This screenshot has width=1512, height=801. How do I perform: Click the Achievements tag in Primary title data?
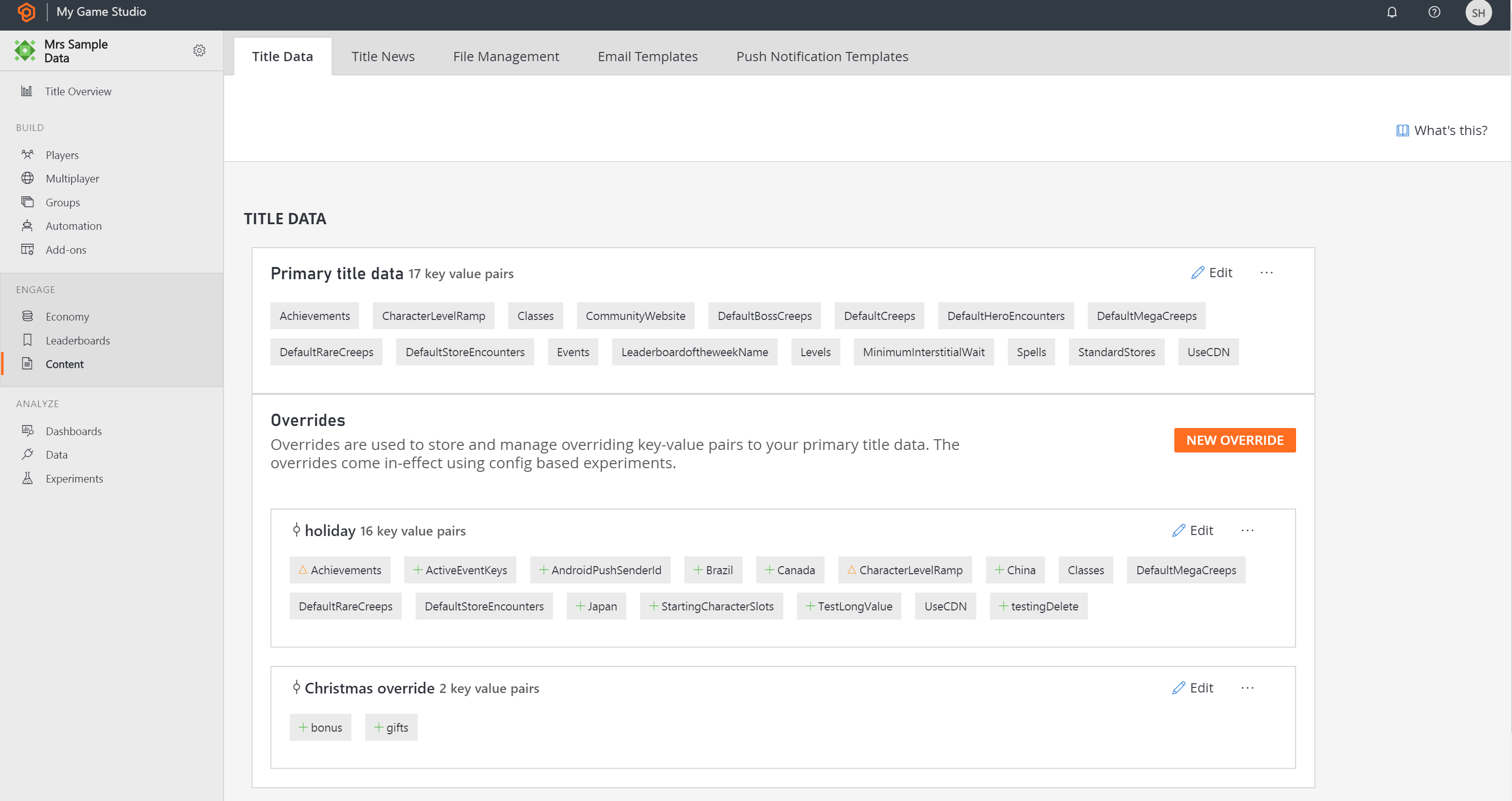[314, 316]
